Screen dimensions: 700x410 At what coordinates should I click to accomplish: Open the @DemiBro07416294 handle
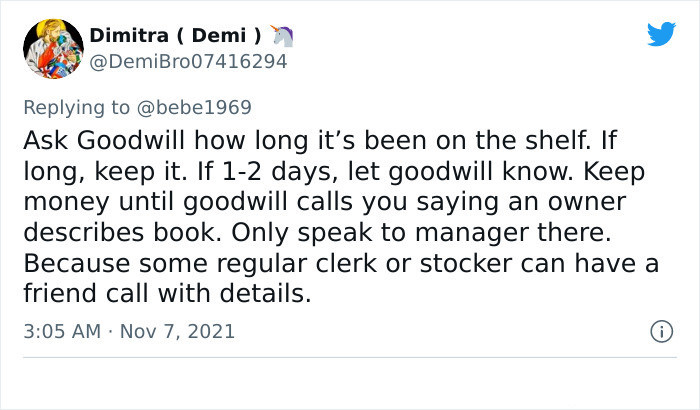tap(188, 62)
